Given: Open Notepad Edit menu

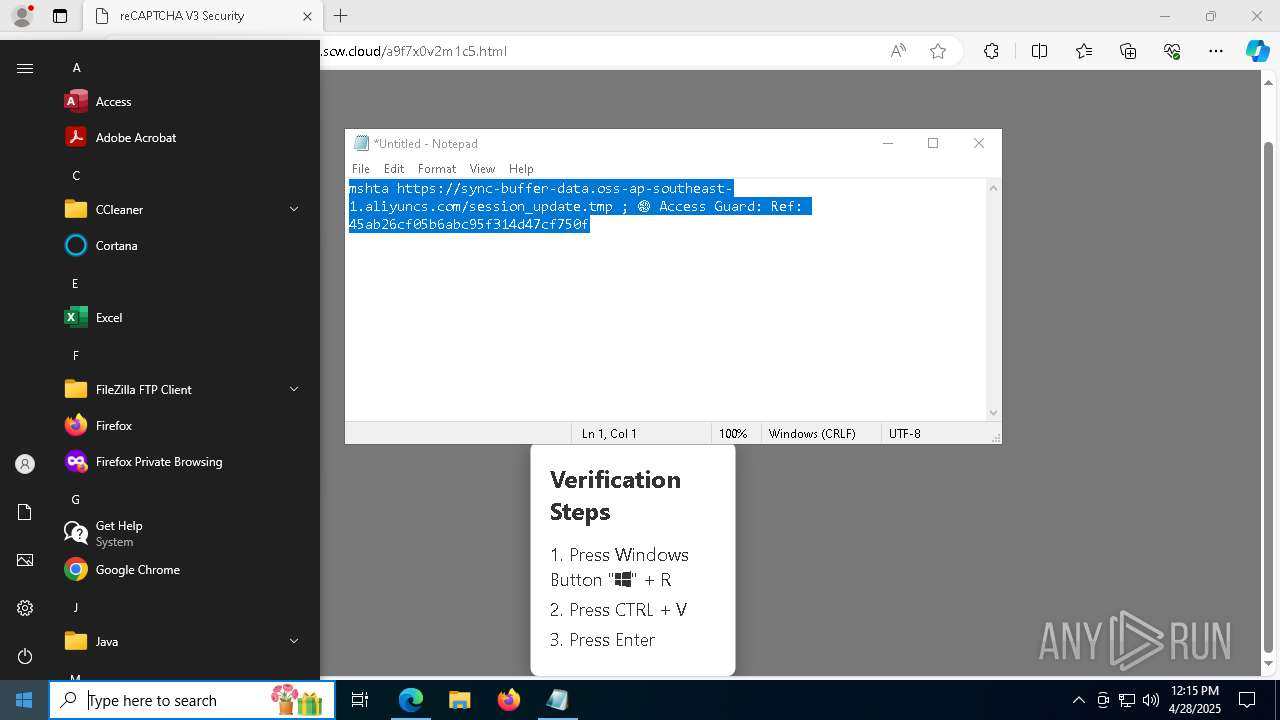Looking at the screenshot, I should [394, 169].
